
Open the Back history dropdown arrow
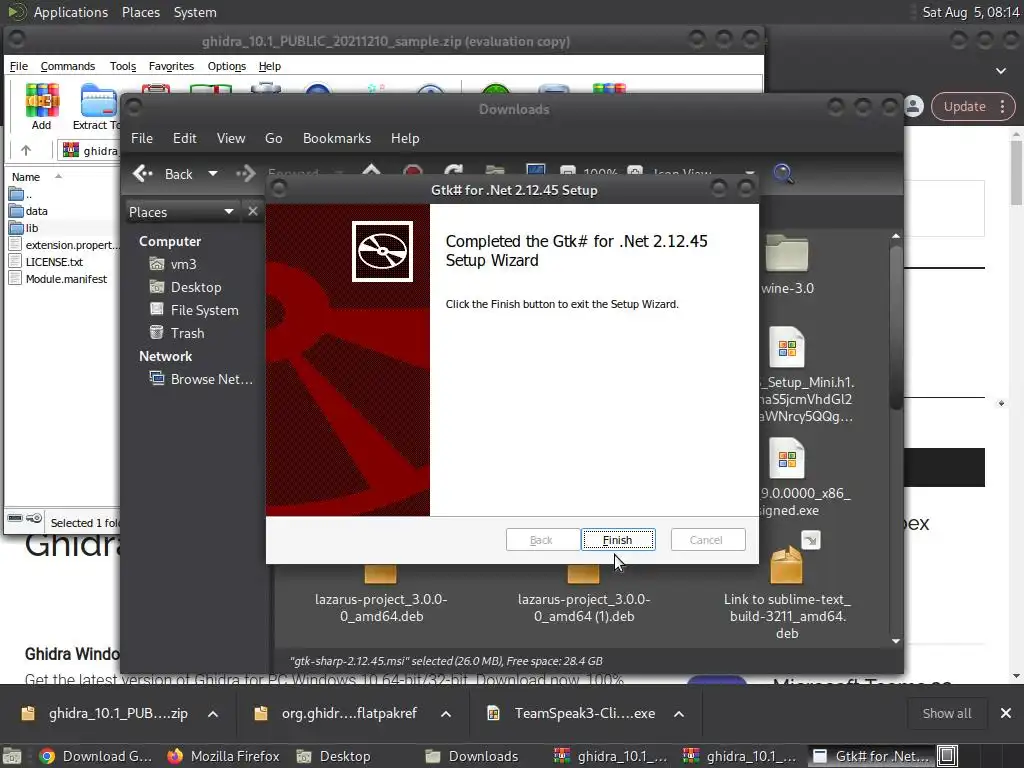(213, 174)
